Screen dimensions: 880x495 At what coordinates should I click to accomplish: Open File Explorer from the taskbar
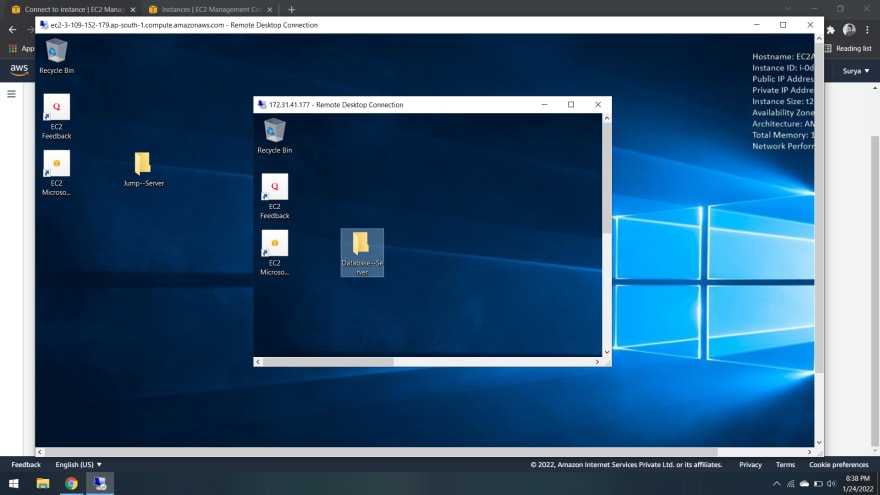tap(43, 483)
